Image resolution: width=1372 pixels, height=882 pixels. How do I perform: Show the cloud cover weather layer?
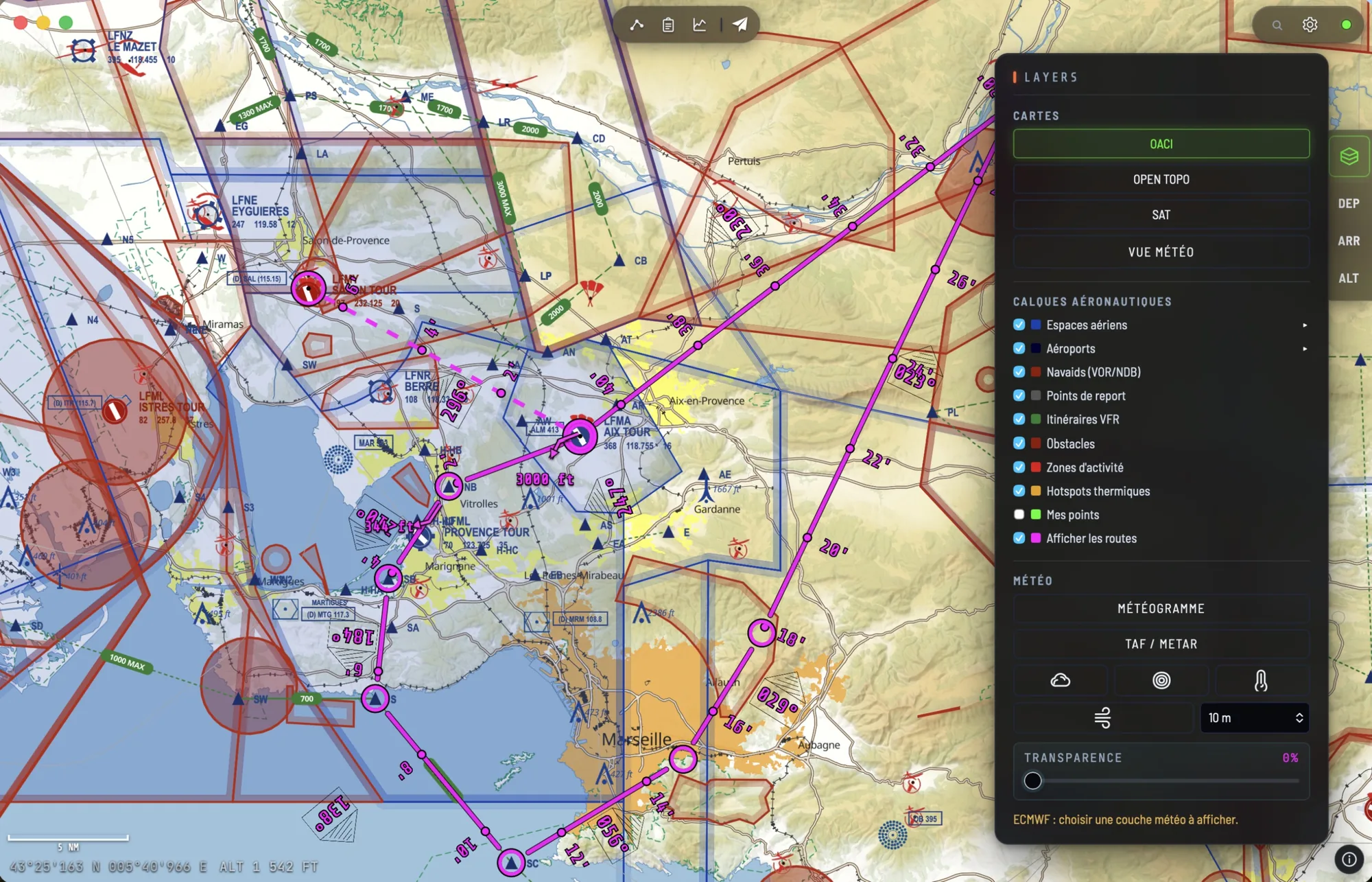click(x=1060, y=680)
